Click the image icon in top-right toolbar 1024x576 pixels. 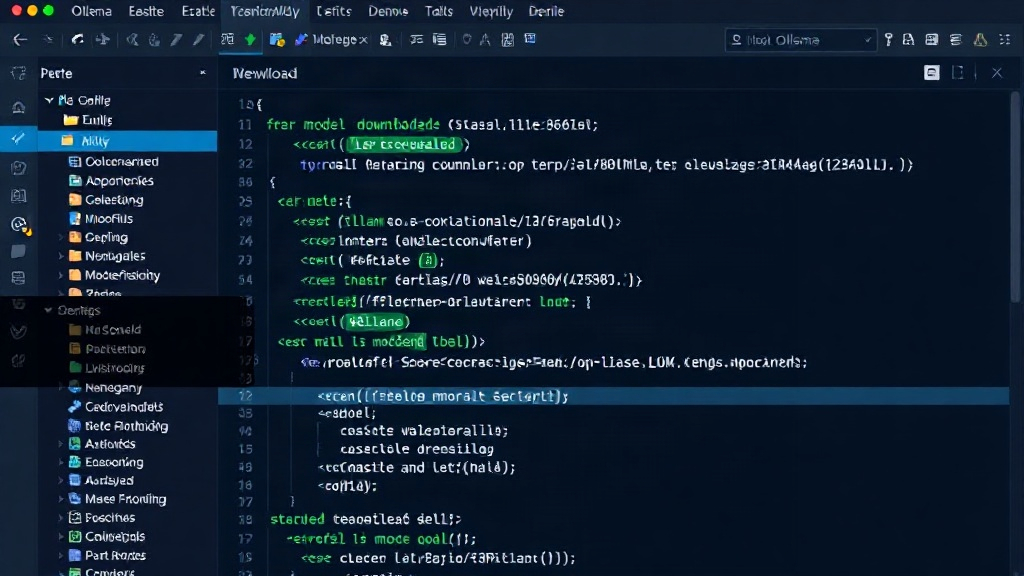pos(932,40)
